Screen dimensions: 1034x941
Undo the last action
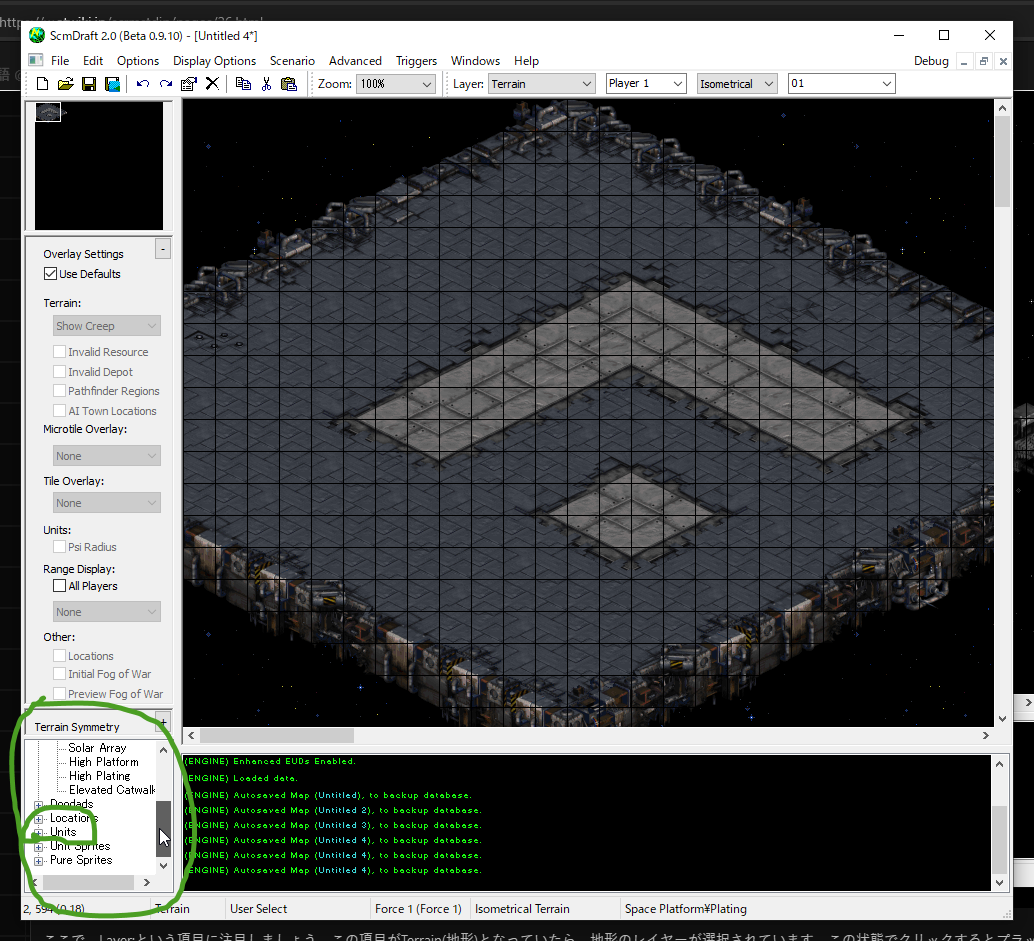[142, 84]
